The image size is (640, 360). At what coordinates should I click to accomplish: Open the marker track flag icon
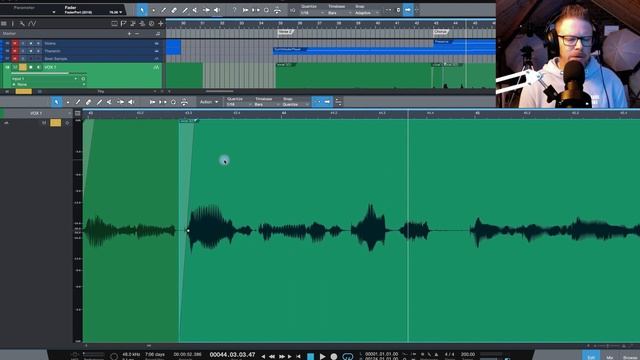[123, 24]
